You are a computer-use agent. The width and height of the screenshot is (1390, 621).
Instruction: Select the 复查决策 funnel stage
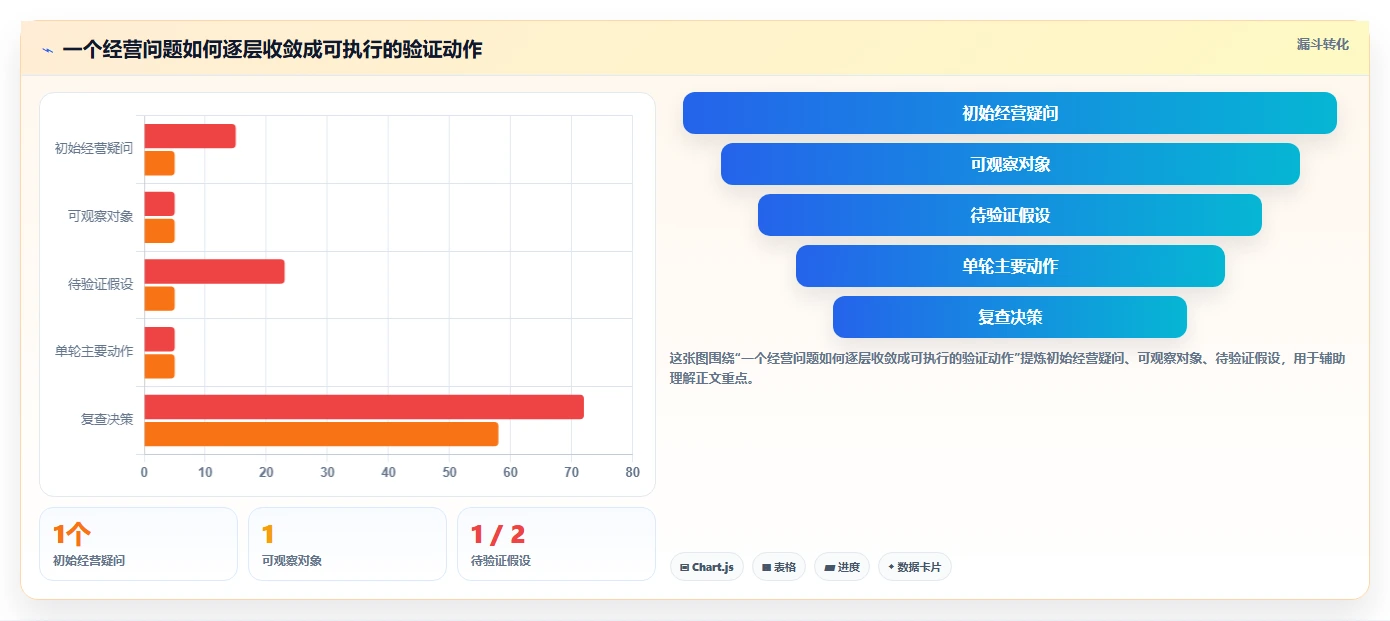pos(1010,317)
